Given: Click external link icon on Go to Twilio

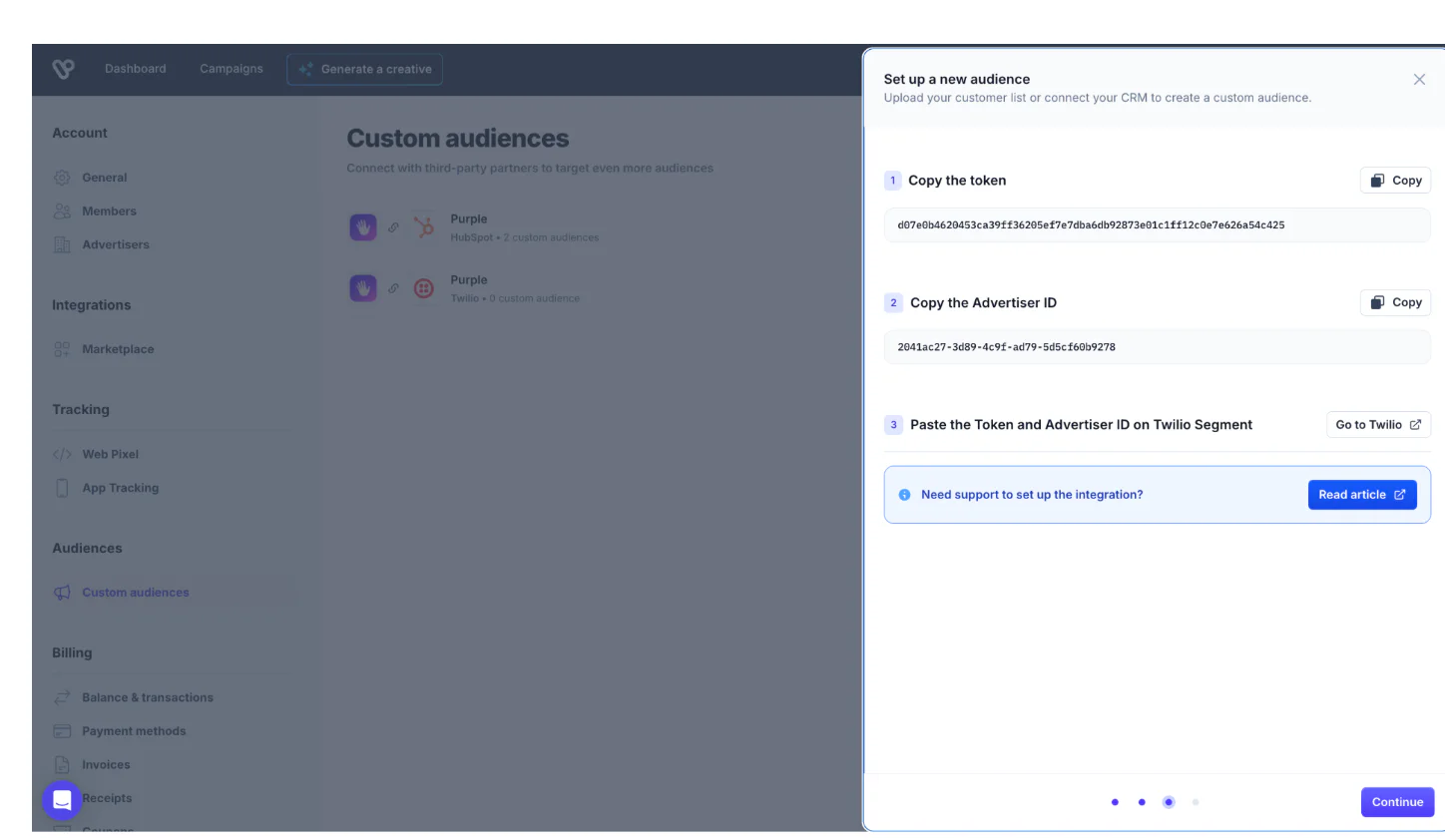Looking at the screenshot, I should pos(1415,425).
